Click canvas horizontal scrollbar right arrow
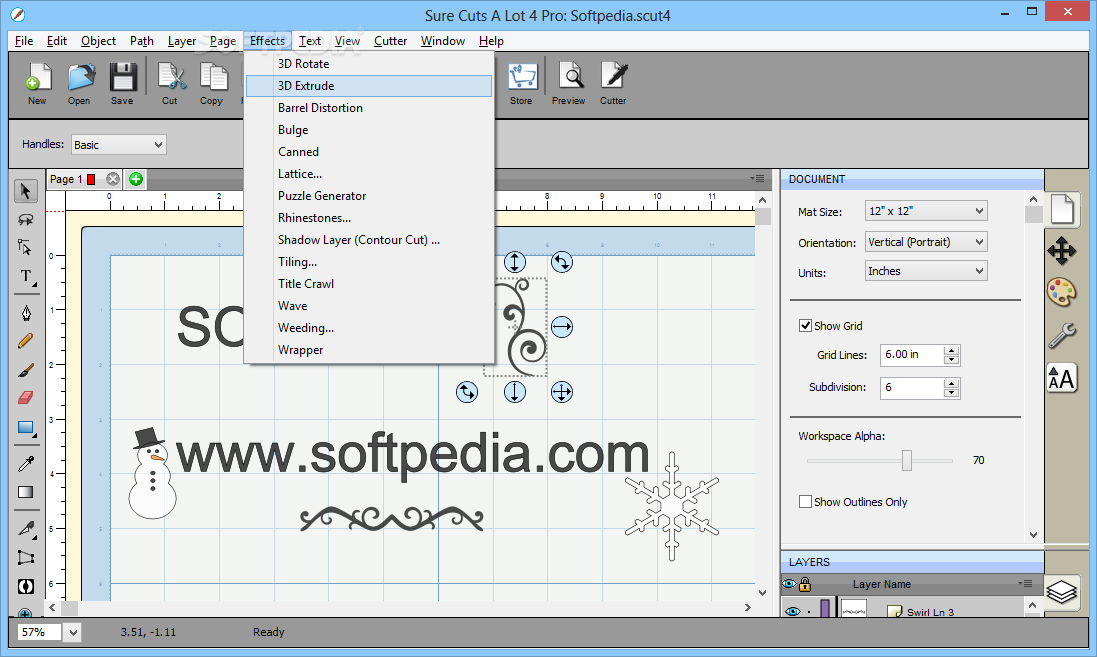Viewport: 1097px width, 657px height. coord(748,607)
